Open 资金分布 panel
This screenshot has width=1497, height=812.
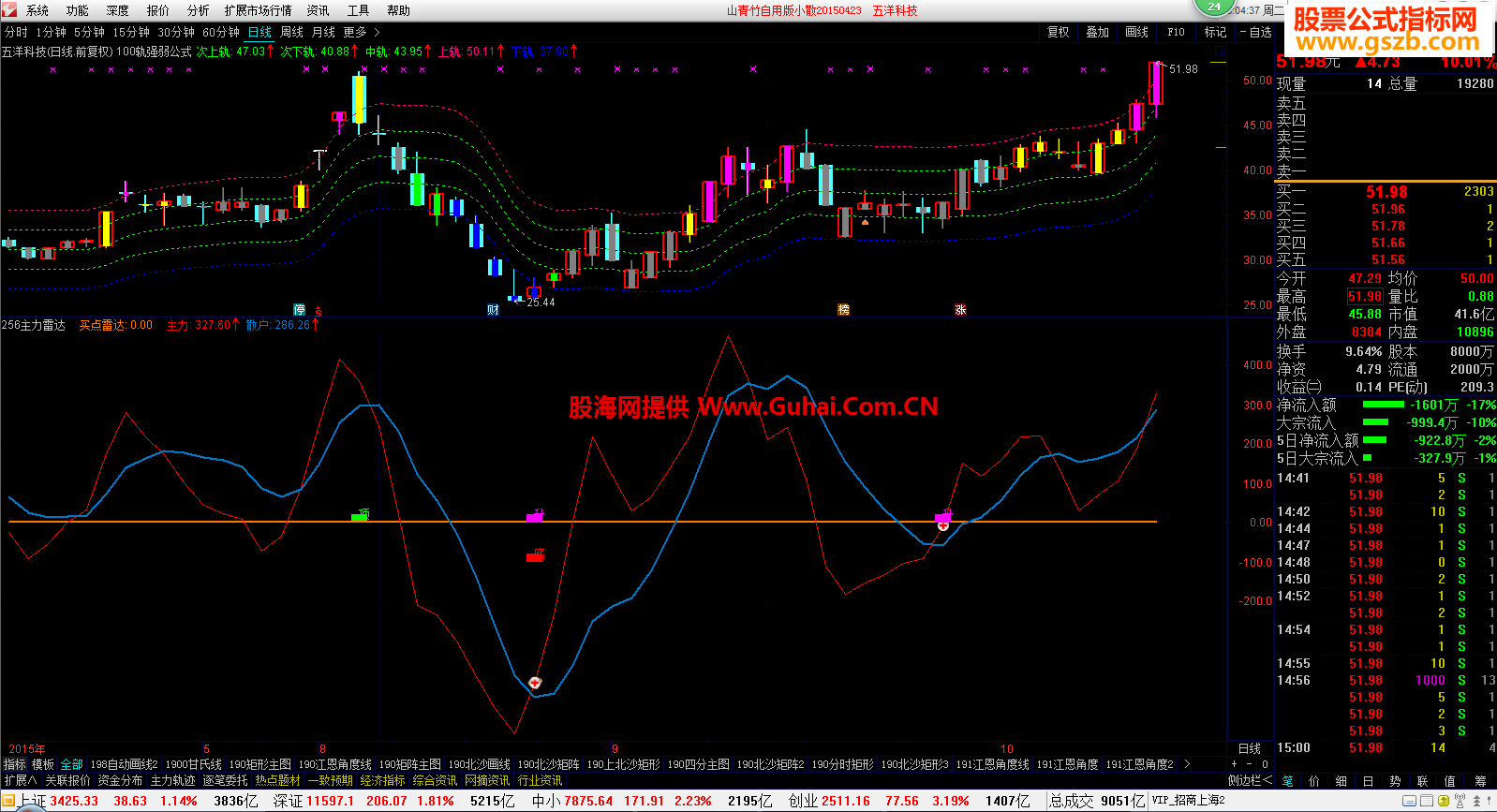[x=120, y=780]
